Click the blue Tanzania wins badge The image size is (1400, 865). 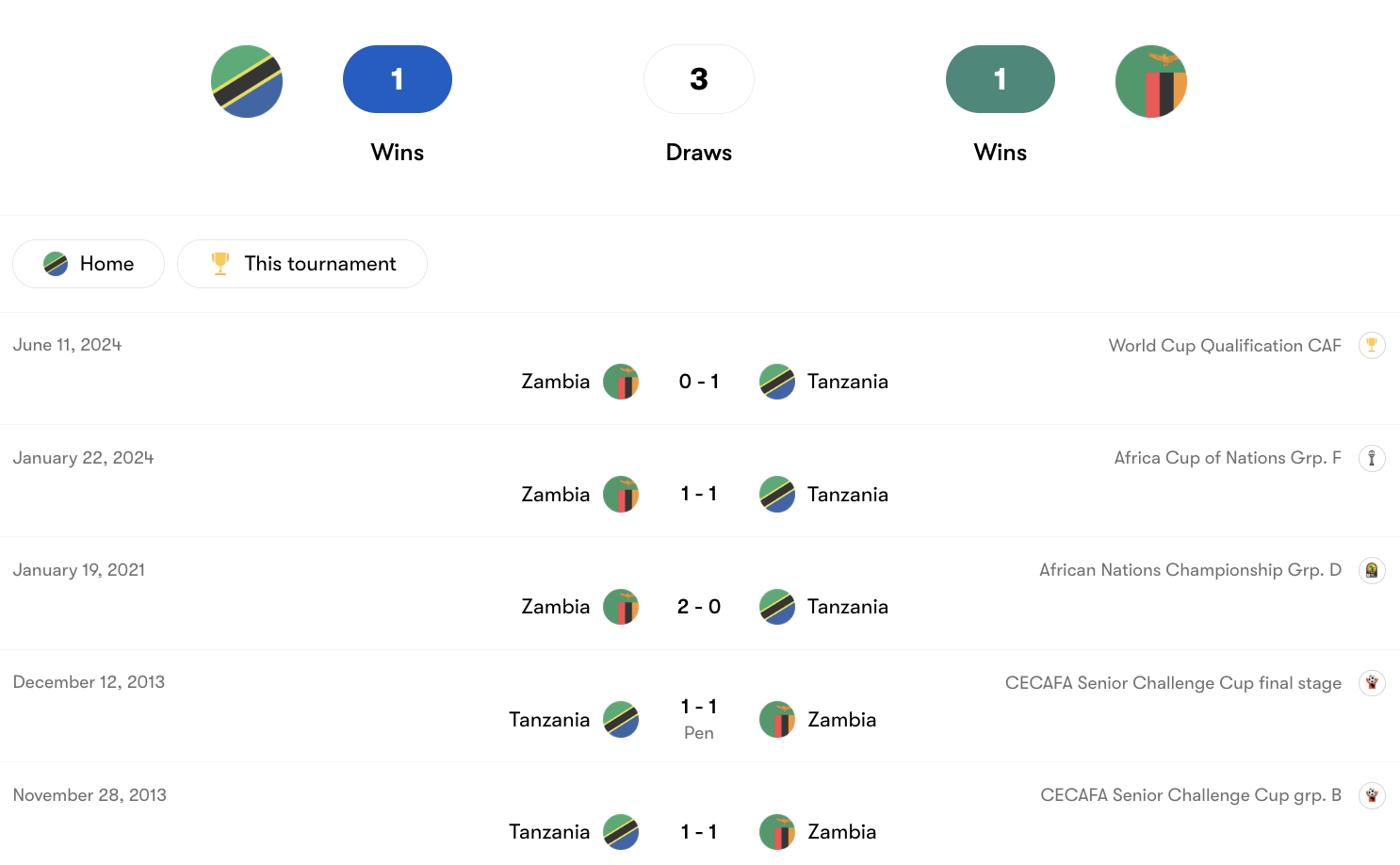[x=398, y=79]
